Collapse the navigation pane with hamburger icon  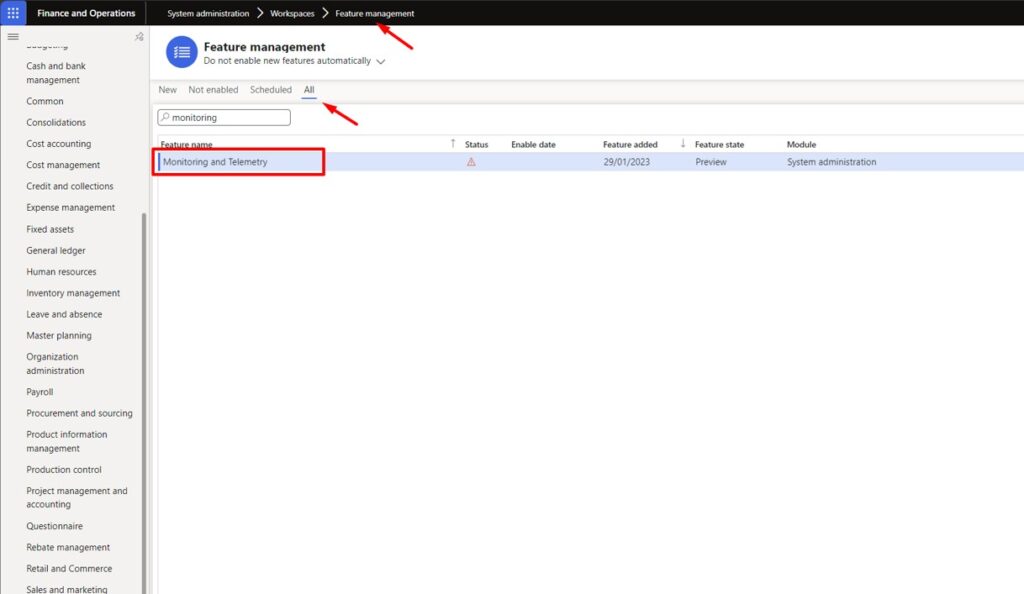coord(13,36)
